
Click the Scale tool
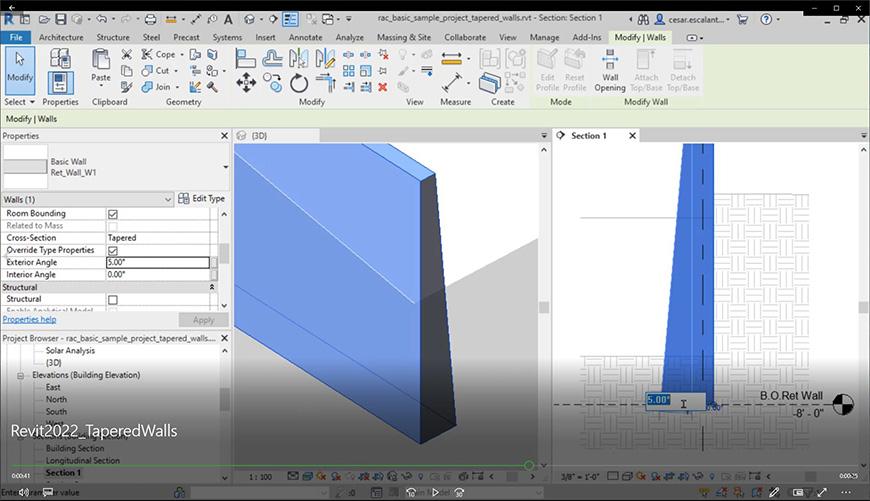366,71
